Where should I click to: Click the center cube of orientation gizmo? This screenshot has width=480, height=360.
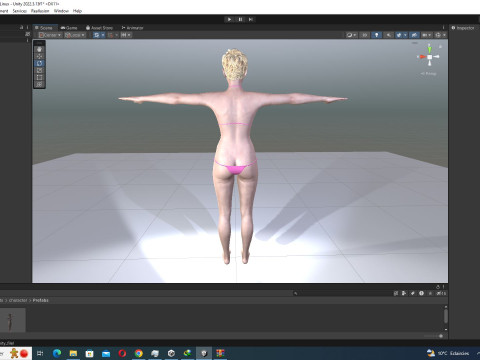pyautogui.click(x=430, y=57)
